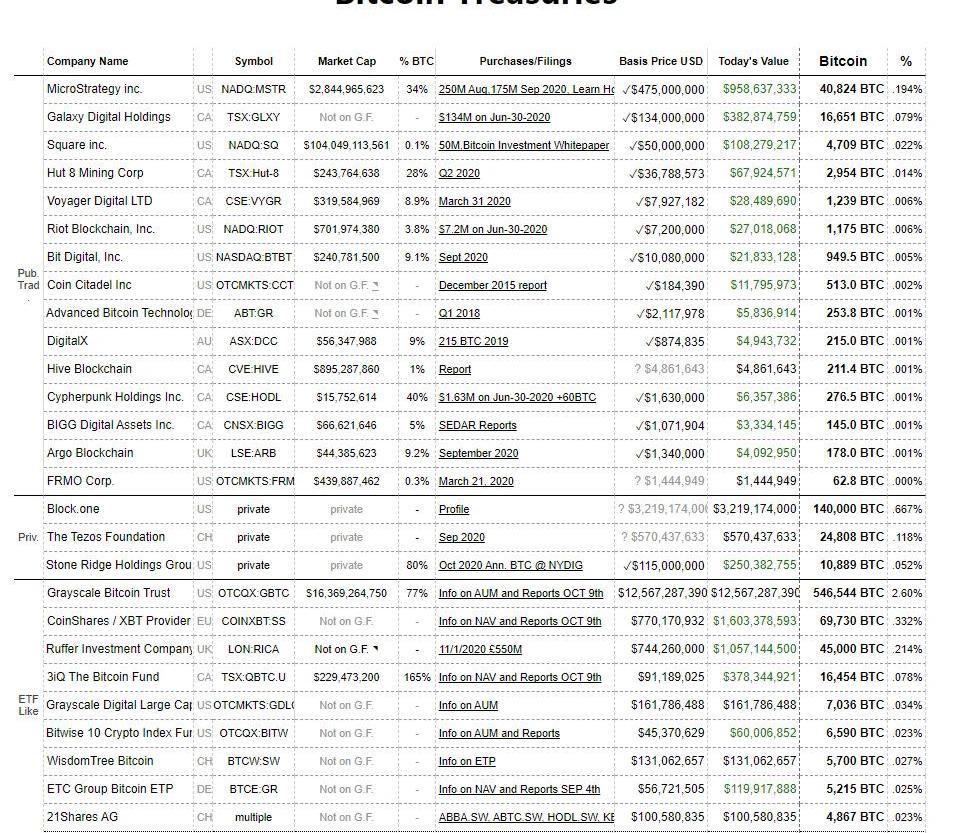This screenshot has width=959, height=833.
Task: Open the "$134M on Jun-30-2020" link
Action: [x=494, y=117]
